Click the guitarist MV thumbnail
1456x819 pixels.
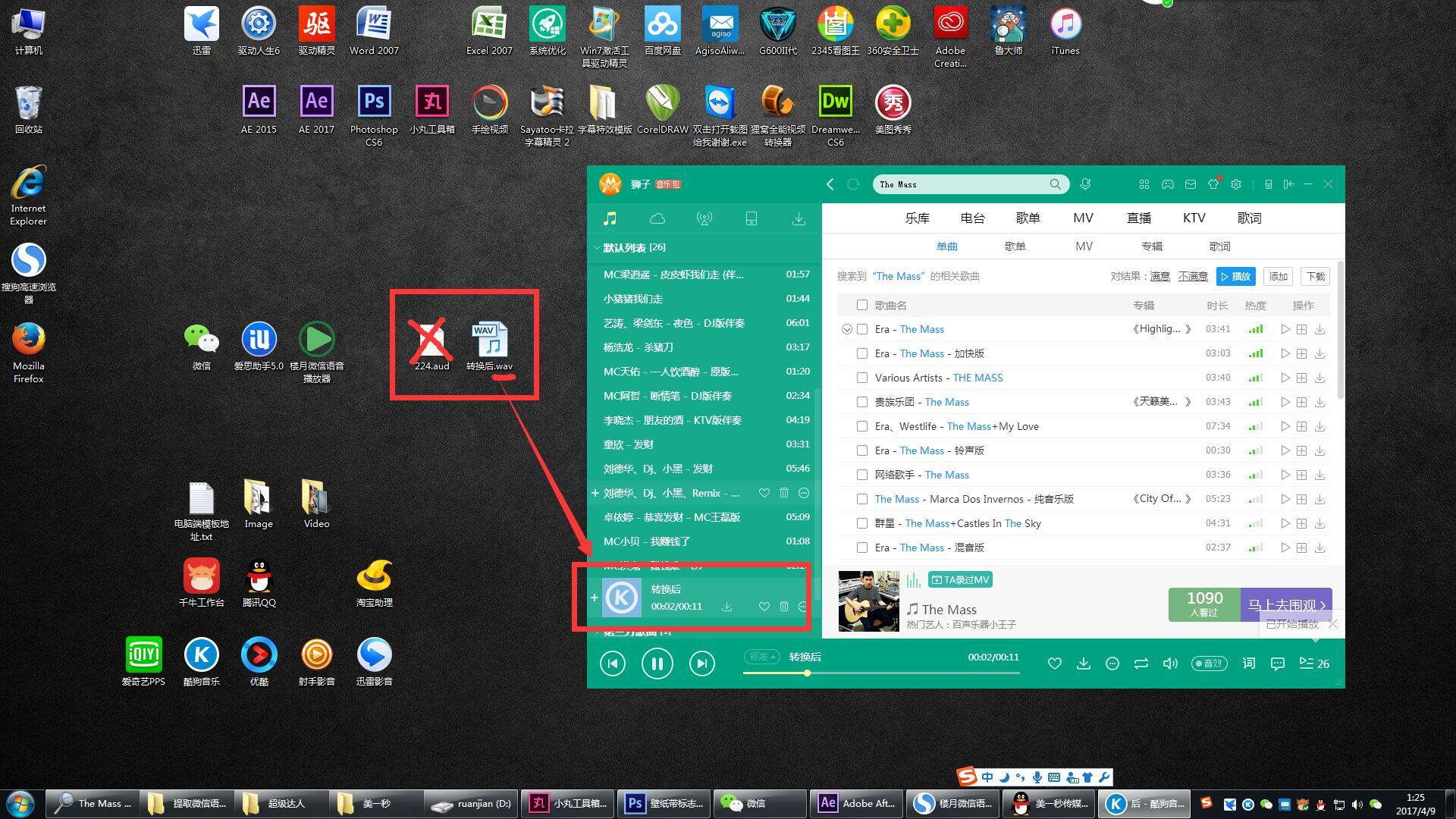pyautogui.click(x=868, y=601)
